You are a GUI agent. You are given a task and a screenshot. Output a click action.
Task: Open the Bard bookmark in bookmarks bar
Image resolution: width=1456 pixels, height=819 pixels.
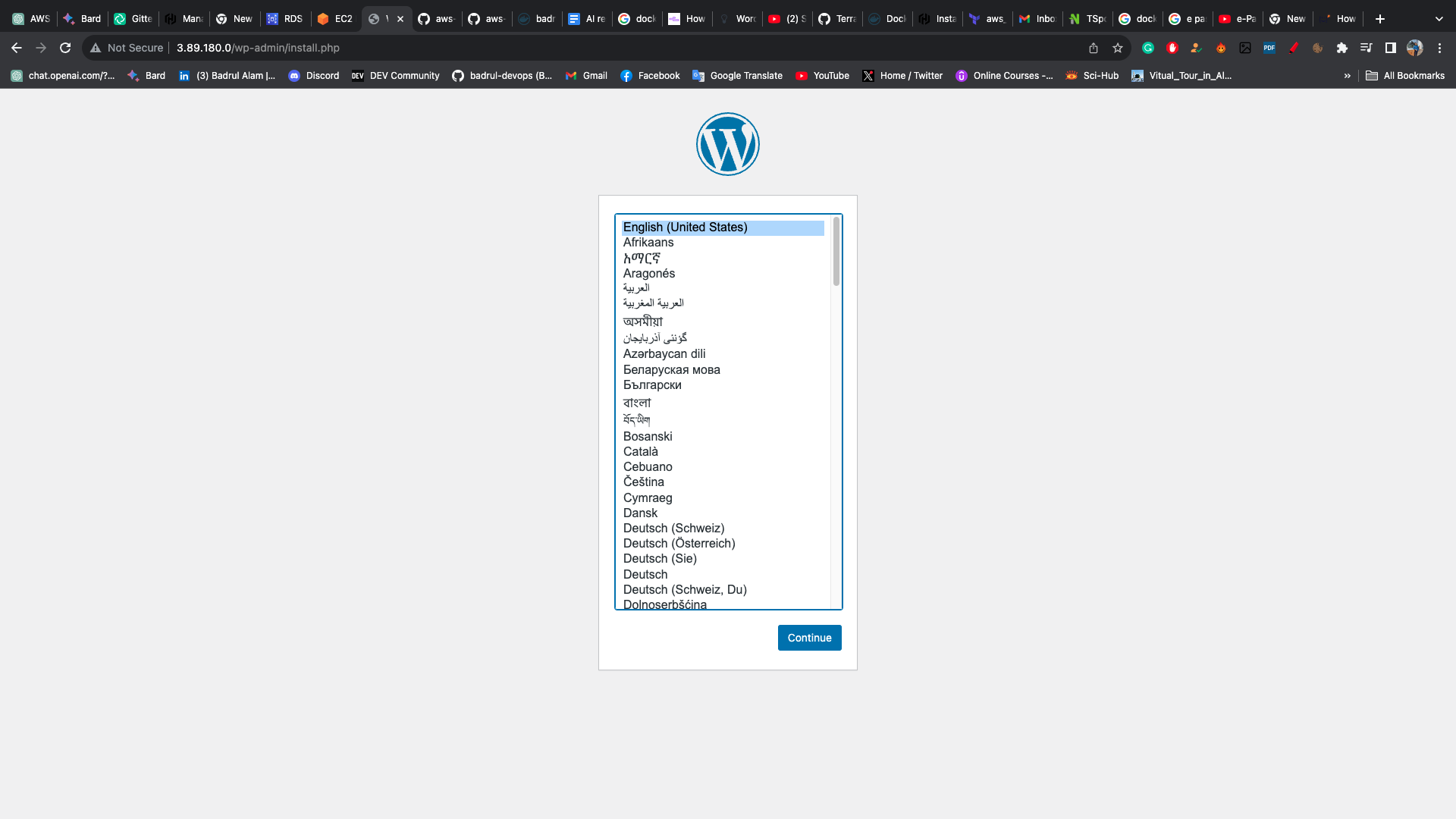[x=146, y=76]
